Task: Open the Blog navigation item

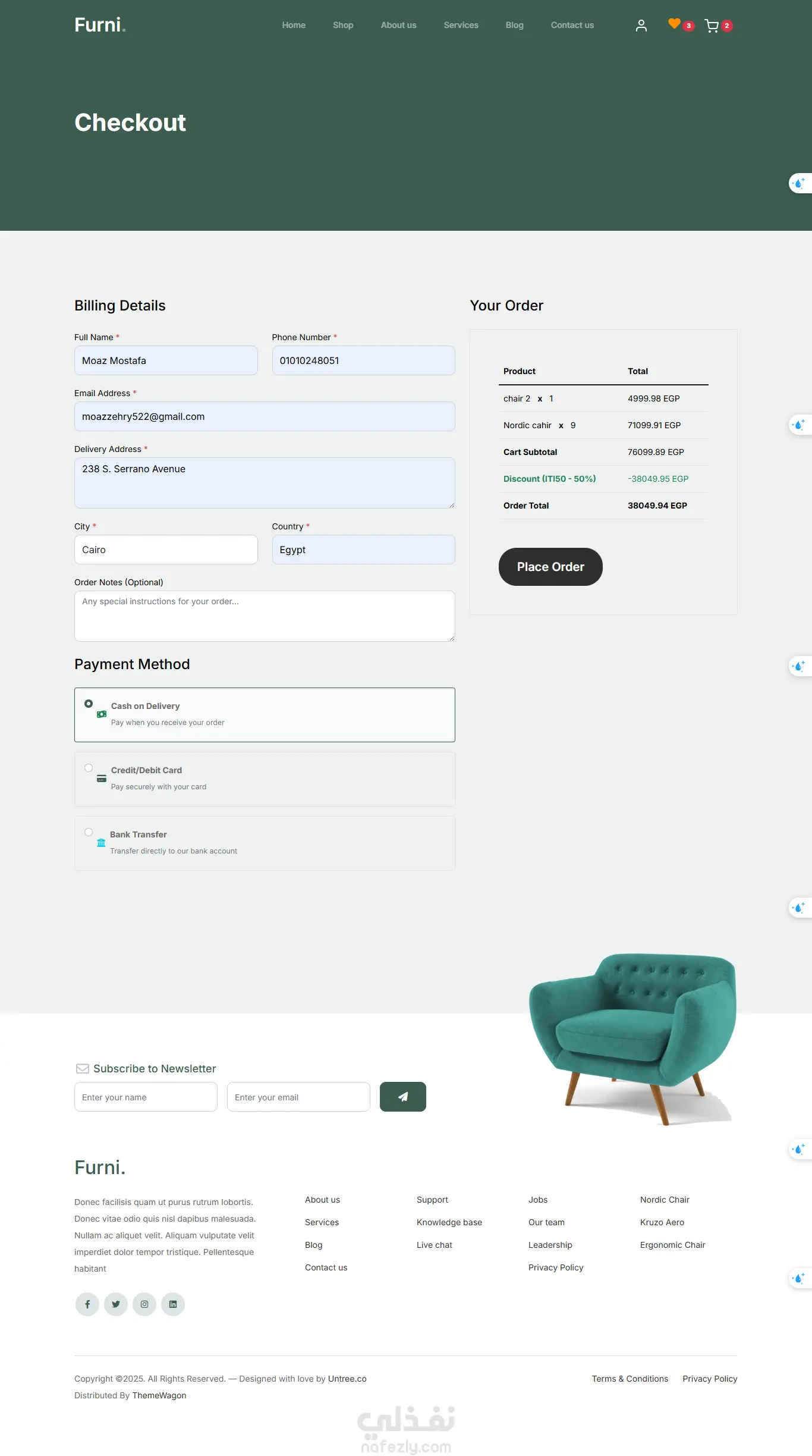Action: click(514, 25)
